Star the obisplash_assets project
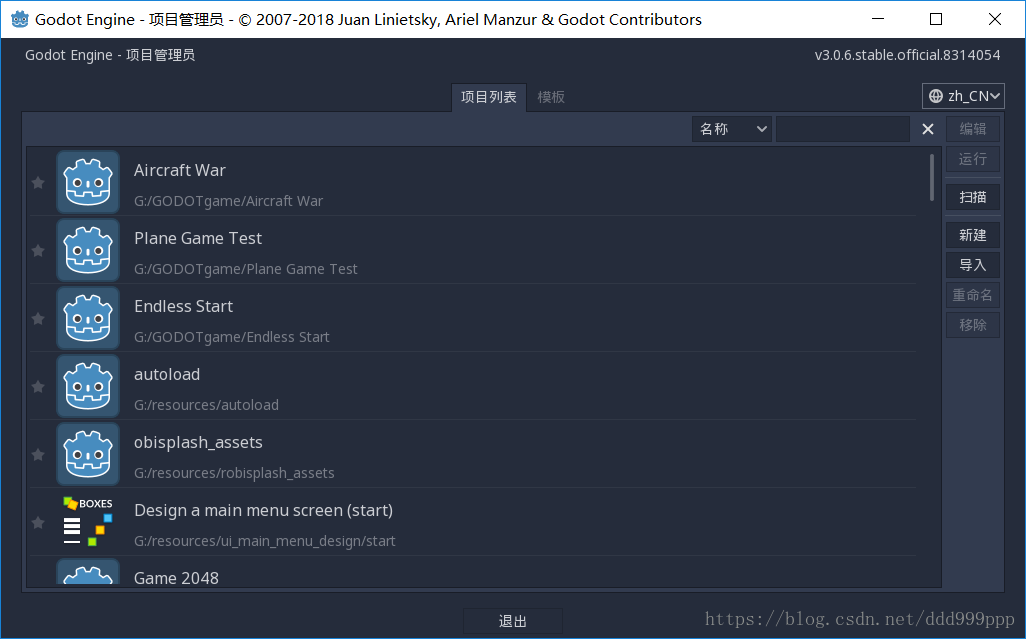Image resolution: width=1026 pixels, height=639 pixels. [39, 455]
